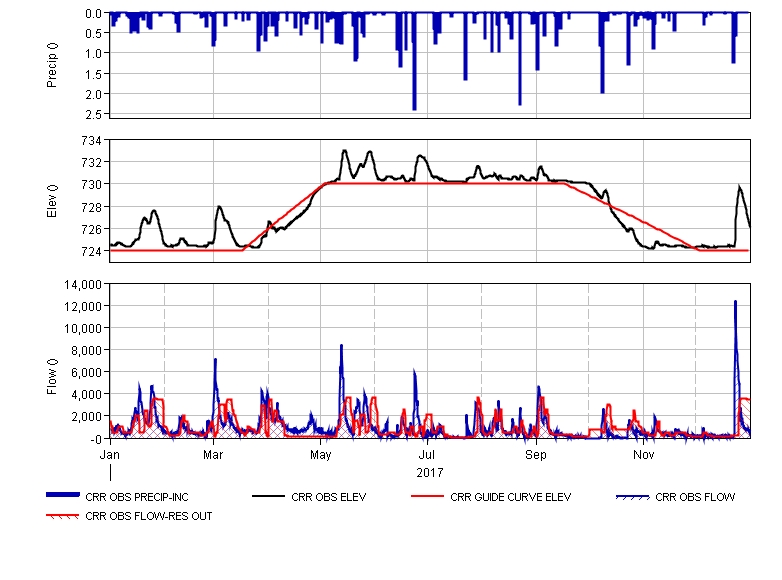The image size is (782, 580).
Task: Click the CRR OBS FLOW-RES OUT legend swatch
Action: [x=64, y=516]
